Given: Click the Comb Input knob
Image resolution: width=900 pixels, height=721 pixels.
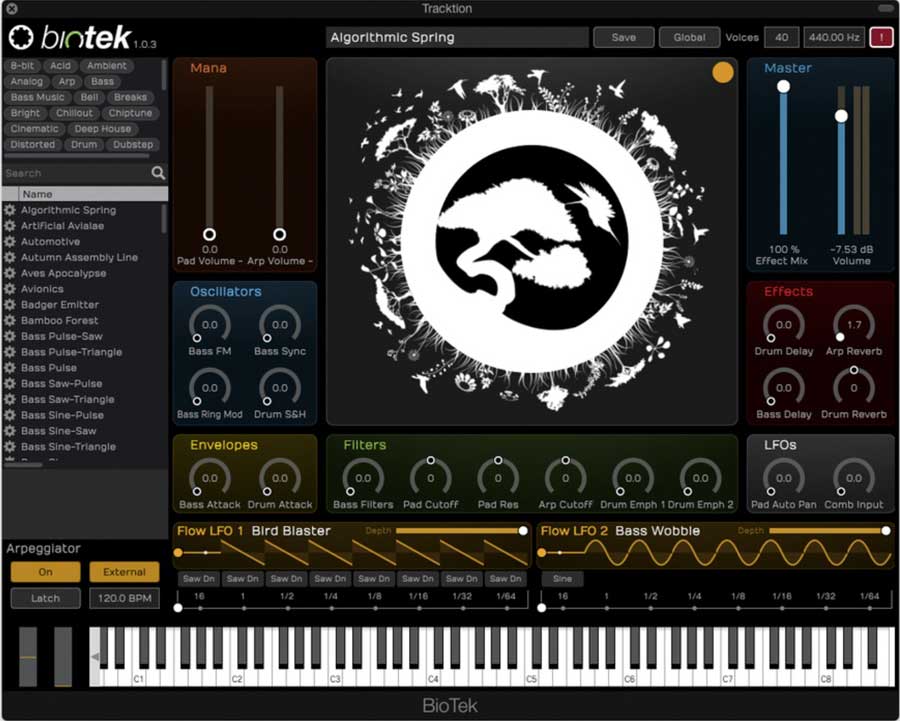Looking at the screenshot, I should click(x=854, y=478).
